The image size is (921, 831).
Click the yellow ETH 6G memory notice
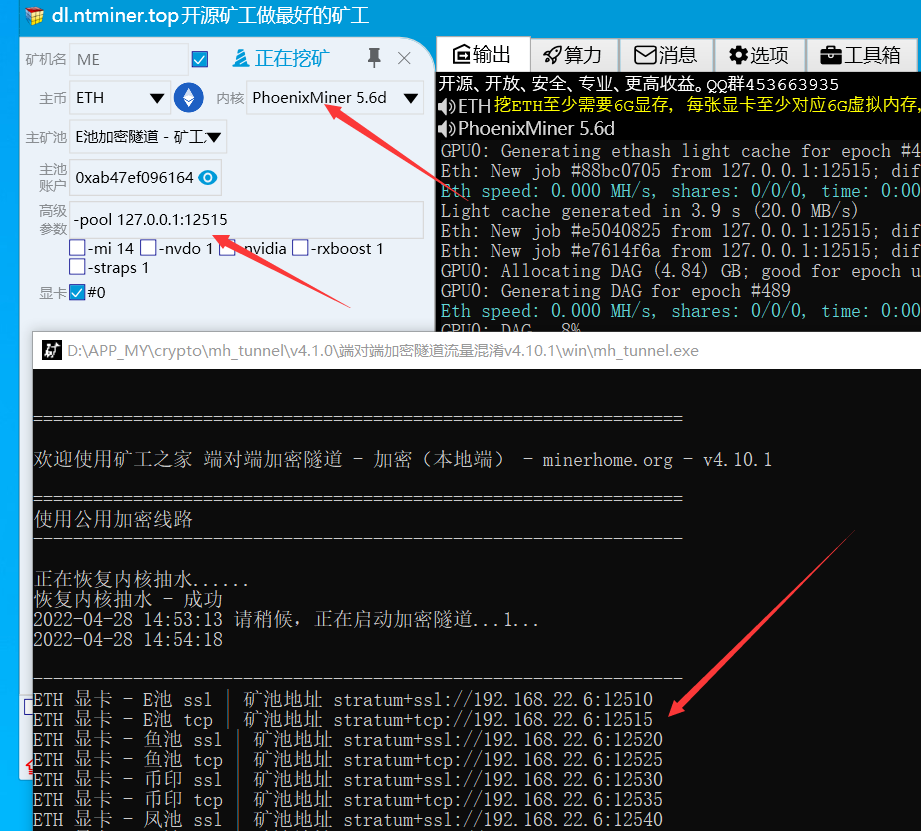(x=707, y=105)
